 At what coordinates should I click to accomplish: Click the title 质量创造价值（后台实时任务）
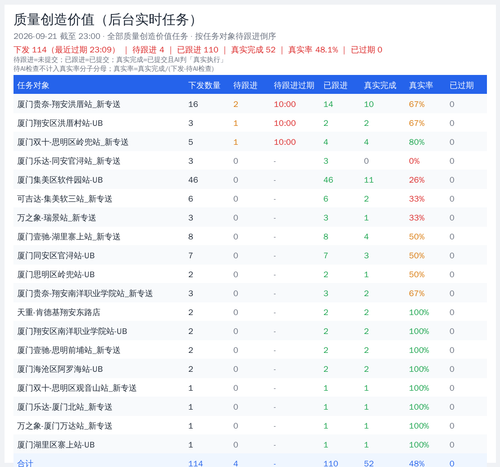point(105,20)
